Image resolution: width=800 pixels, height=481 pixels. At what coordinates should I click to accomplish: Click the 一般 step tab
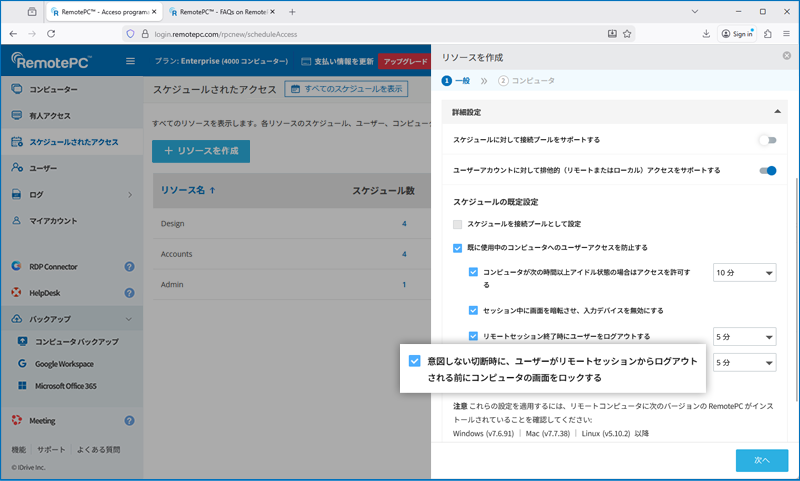456,81
